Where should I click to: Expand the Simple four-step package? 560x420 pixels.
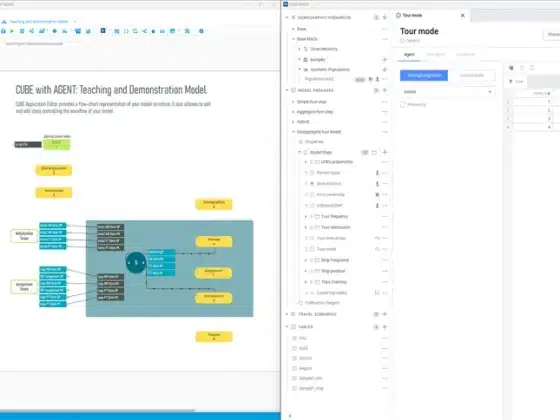pyautogui.click(x=294, y=102)
